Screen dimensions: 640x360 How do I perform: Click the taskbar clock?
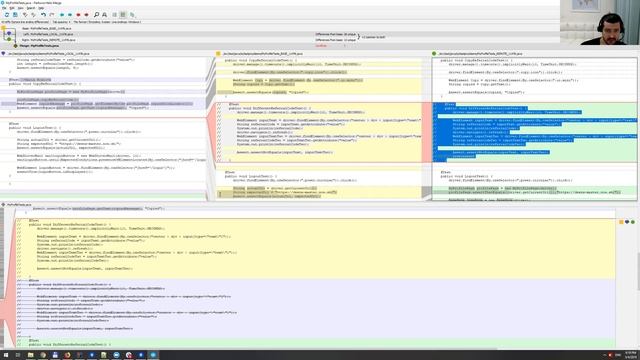click(631, 354)
